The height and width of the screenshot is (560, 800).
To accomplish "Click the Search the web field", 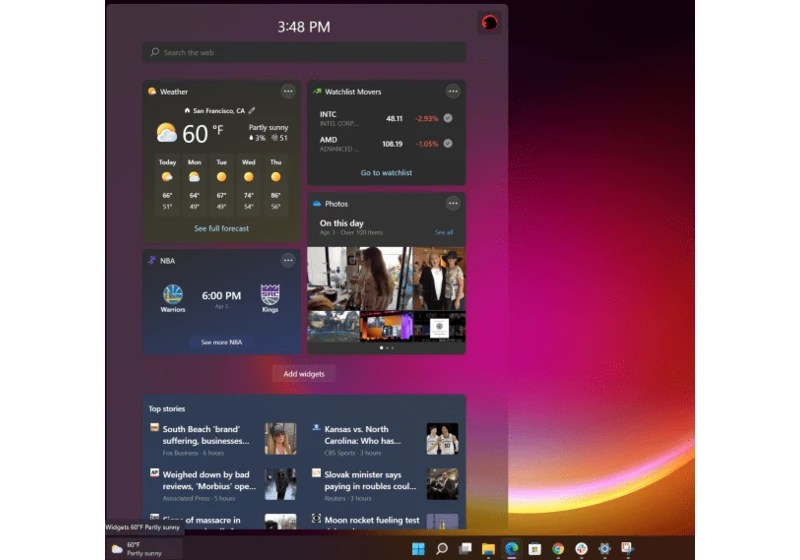I will (304, 52).
